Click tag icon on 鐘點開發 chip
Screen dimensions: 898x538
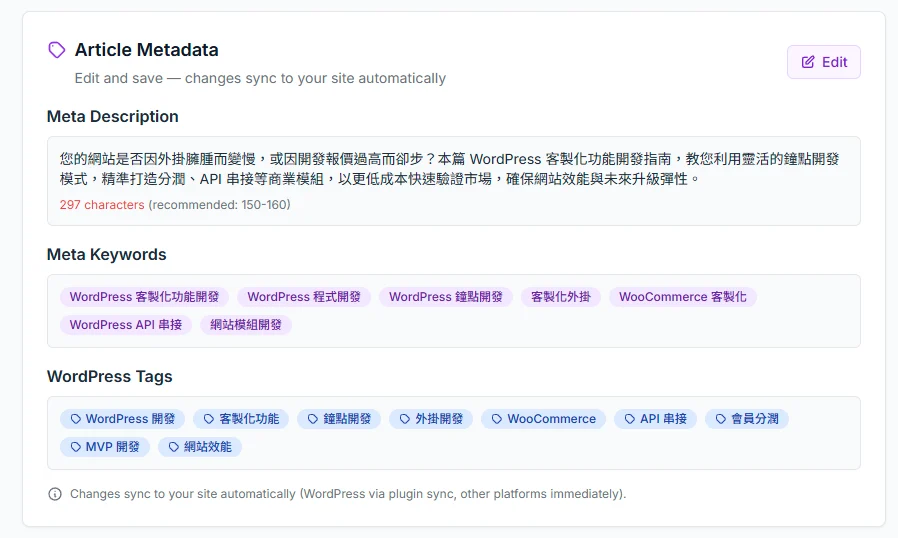pos(313,419)
